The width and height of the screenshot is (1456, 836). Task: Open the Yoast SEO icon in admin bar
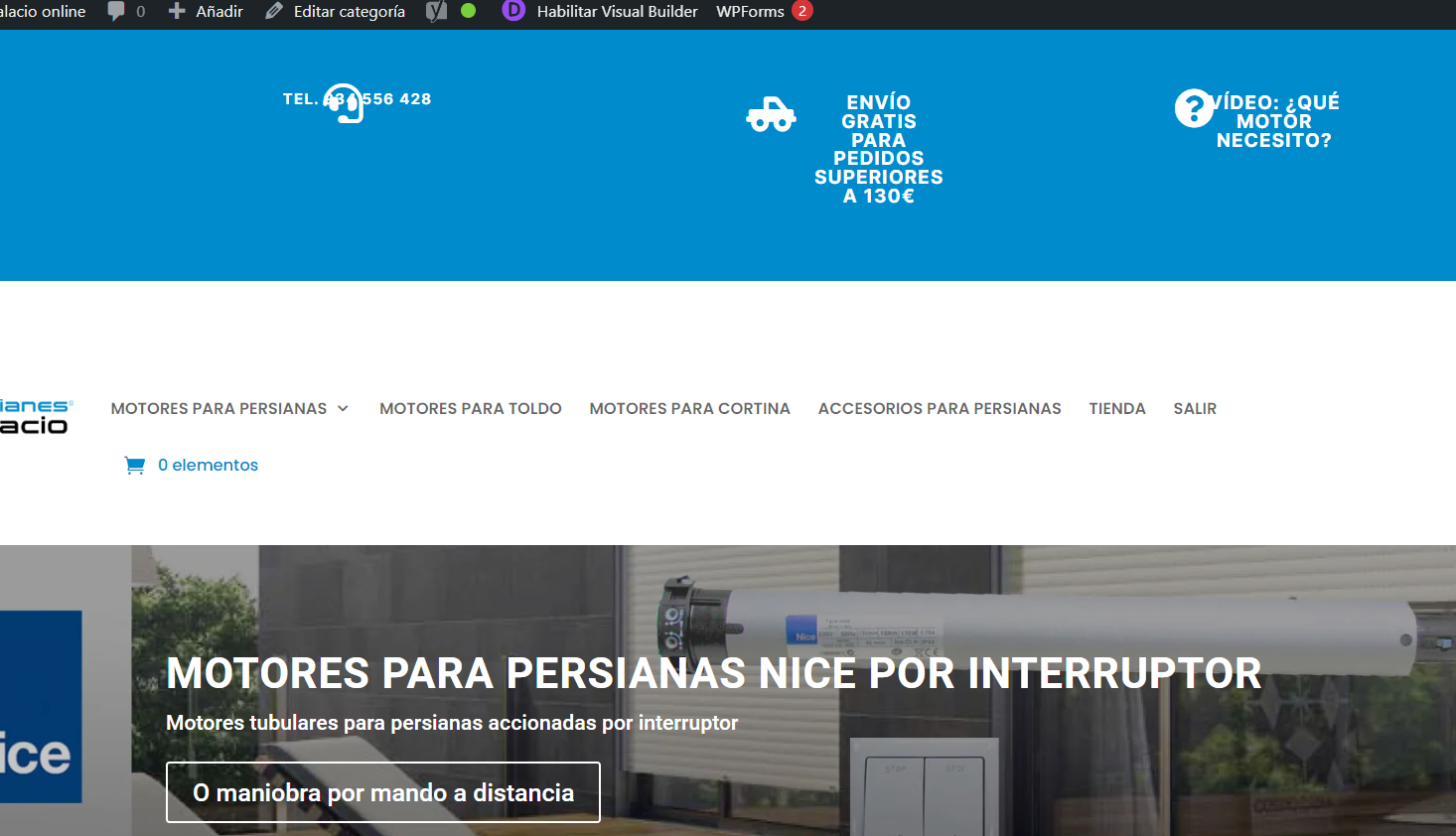pyautogui.click(x=436, y=11)
